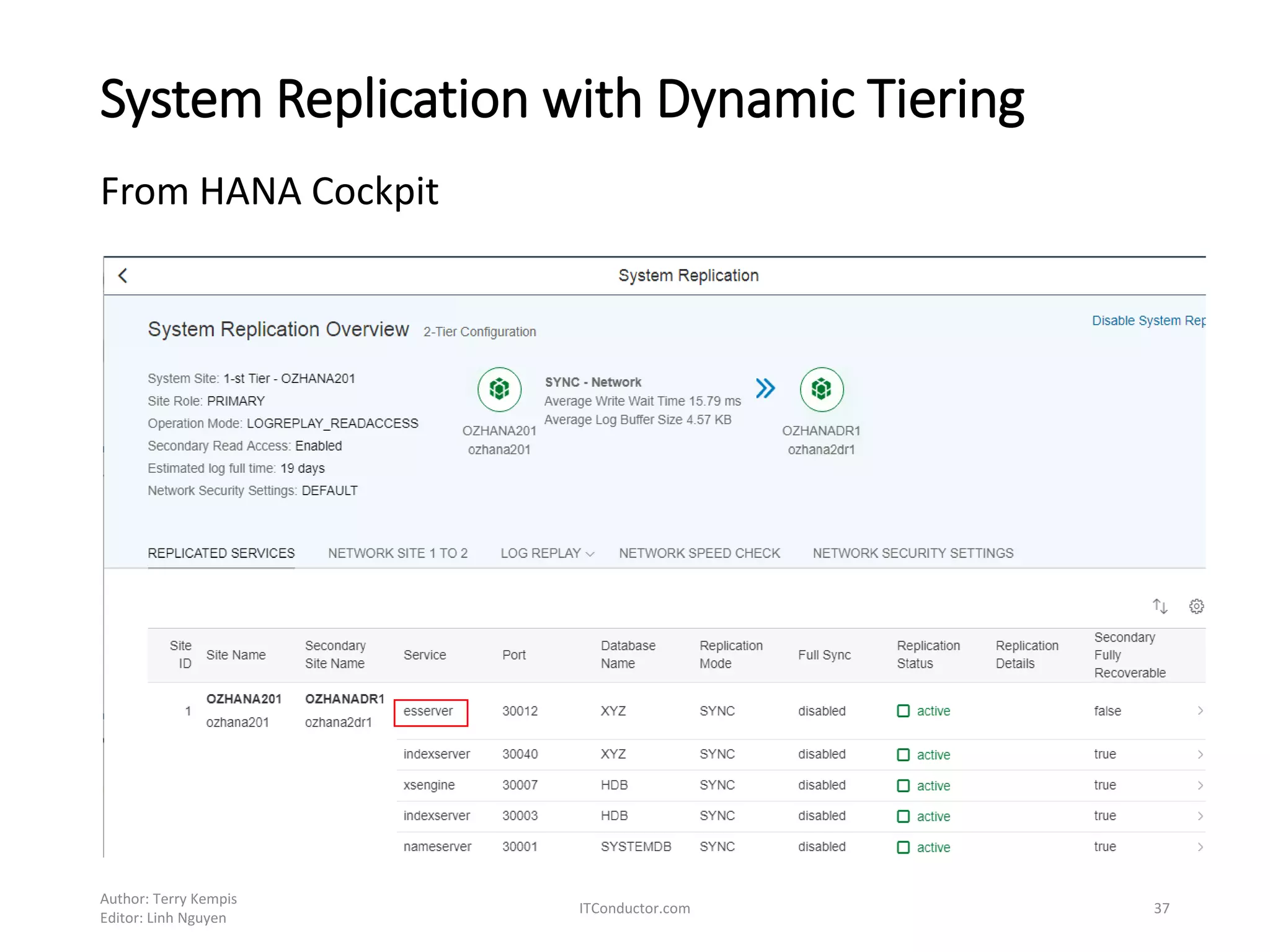The image size is (1270, 952).
Task: Click port value 30001
Action: (520, 847)
